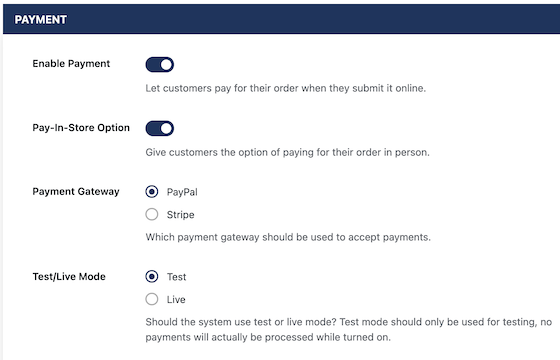Choose the Stripe radio button

(x=152, y=214)
